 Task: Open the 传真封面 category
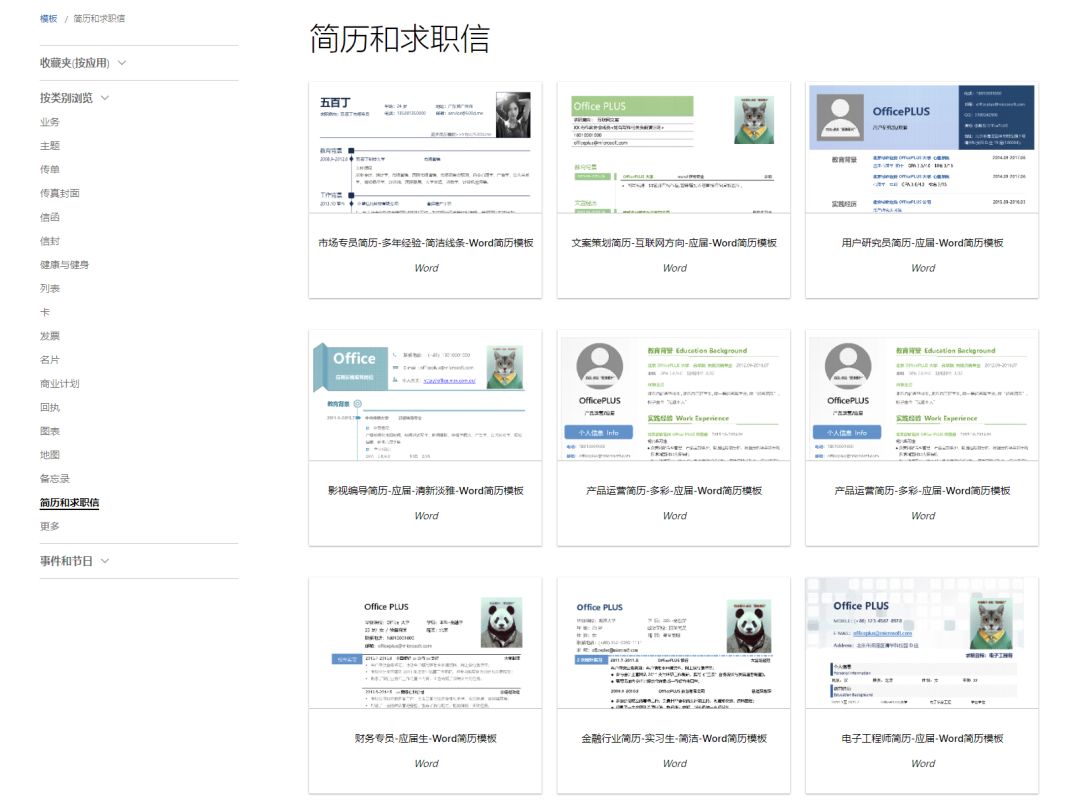(x=60, y=193)
